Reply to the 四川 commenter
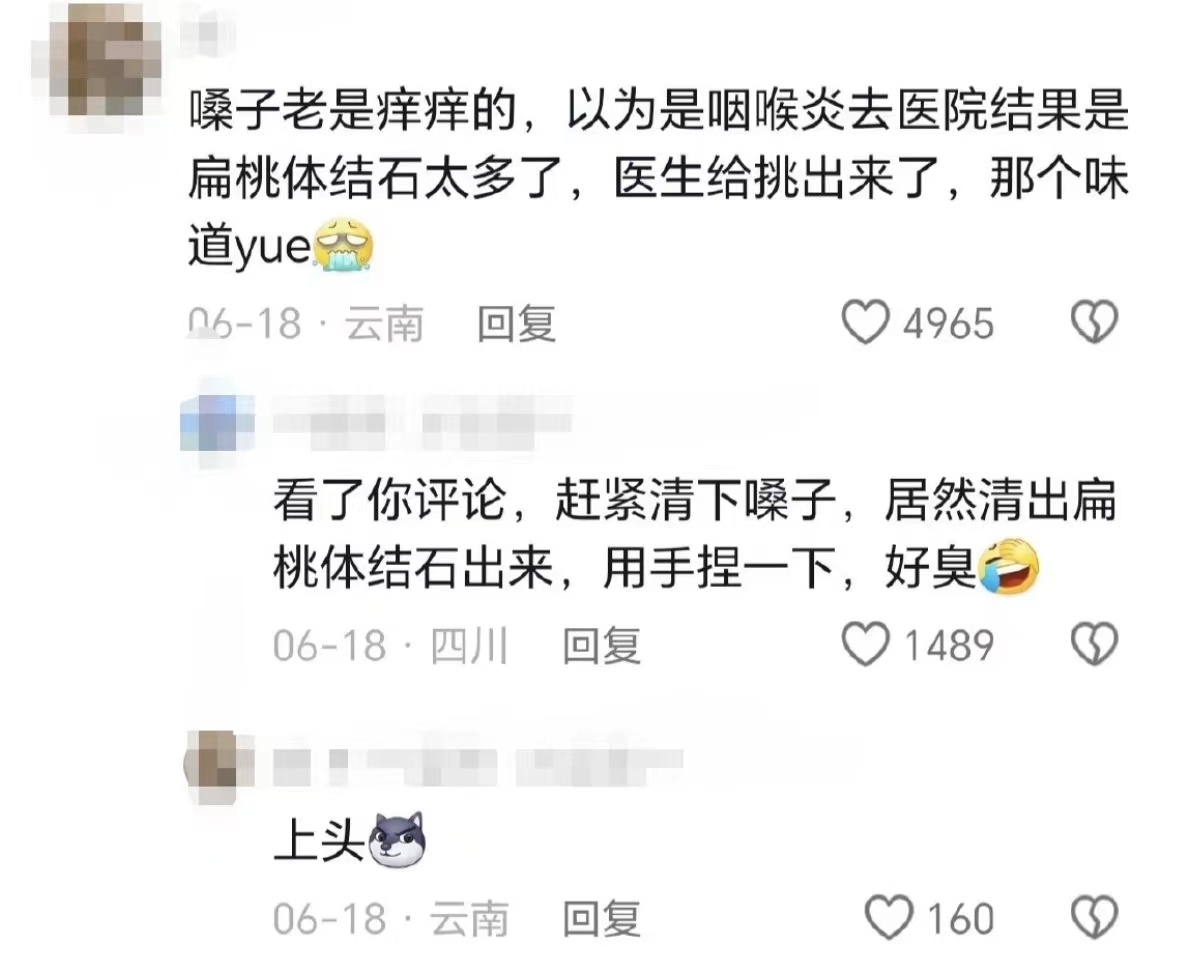Viewport: 1179px width, 971px height. point(602,646)
